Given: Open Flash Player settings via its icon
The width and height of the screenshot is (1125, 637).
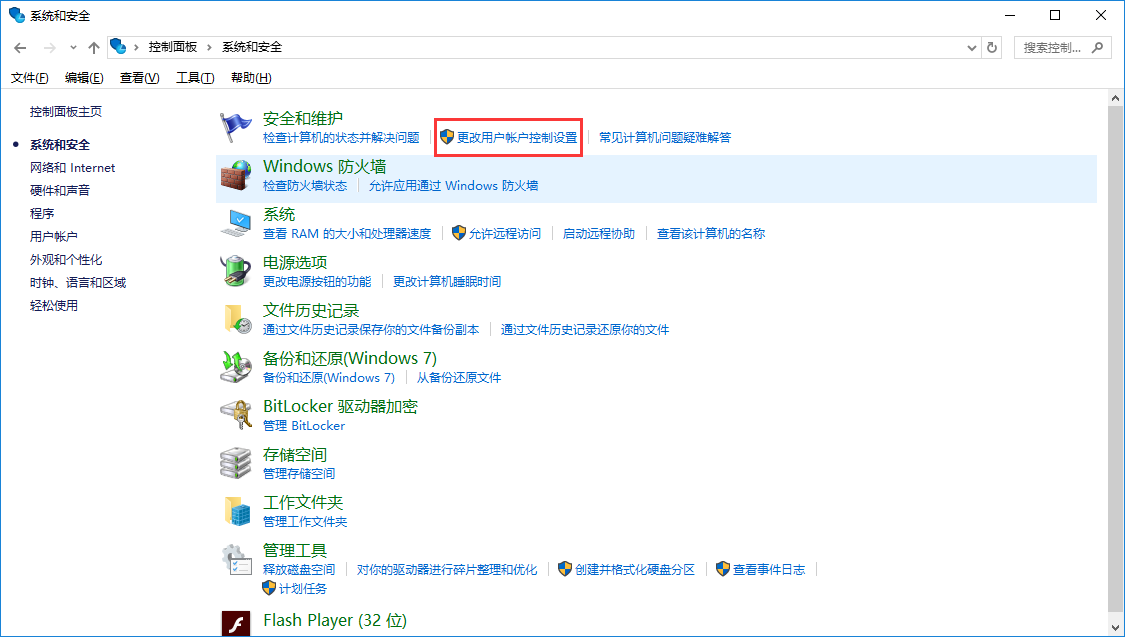Looking at the screenshot, I should (x=236, y=620).
